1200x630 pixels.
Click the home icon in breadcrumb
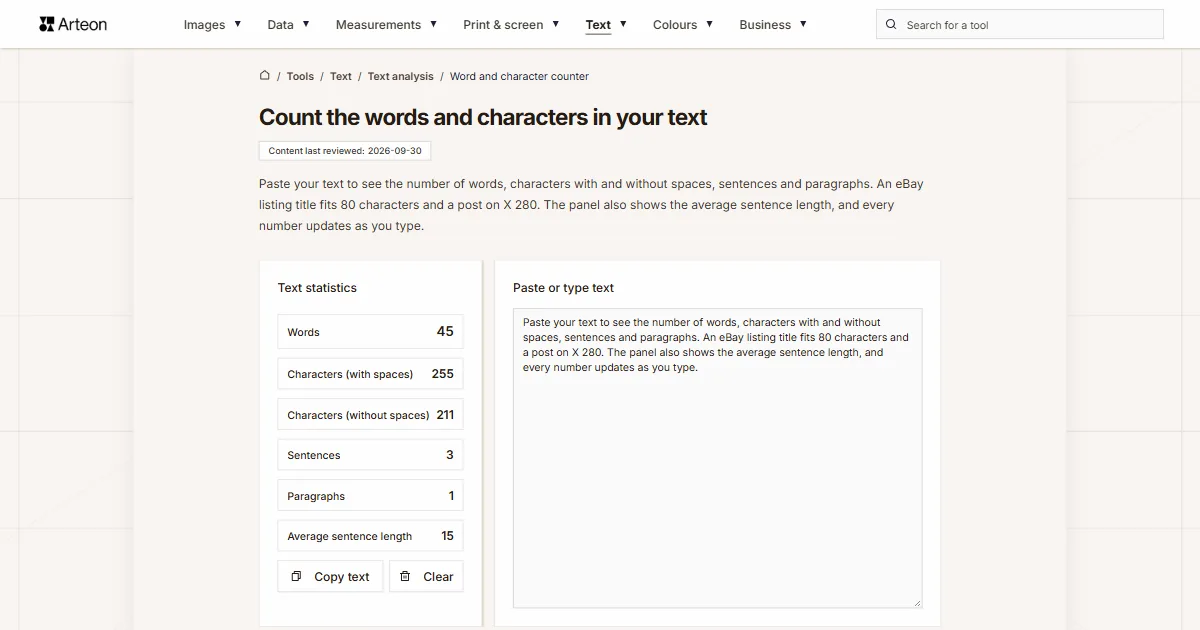click(265, 75)
